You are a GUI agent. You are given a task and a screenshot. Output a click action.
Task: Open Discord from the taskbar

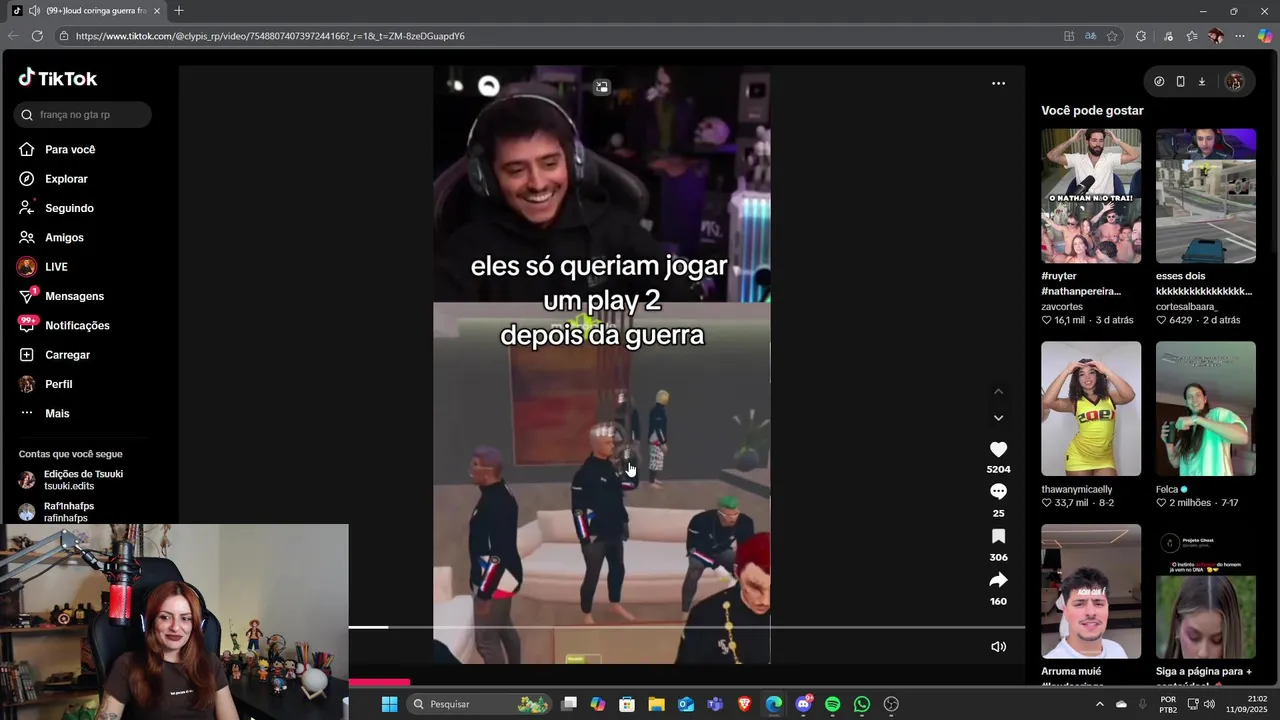(804, 704)
